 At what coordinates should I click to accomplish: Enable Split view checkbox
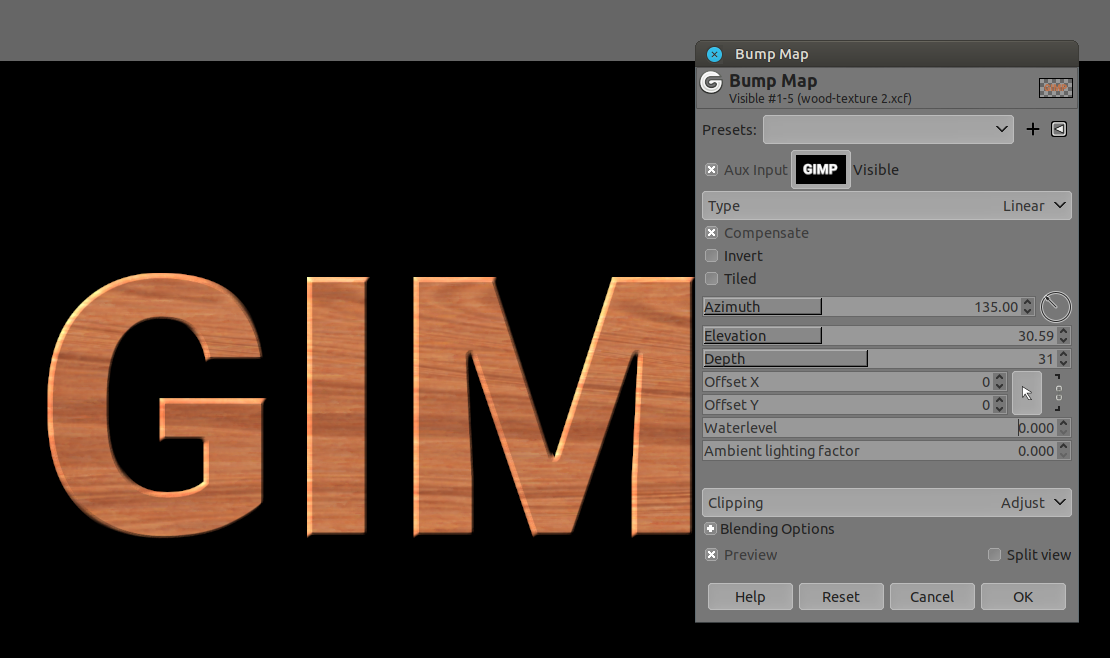995,555
